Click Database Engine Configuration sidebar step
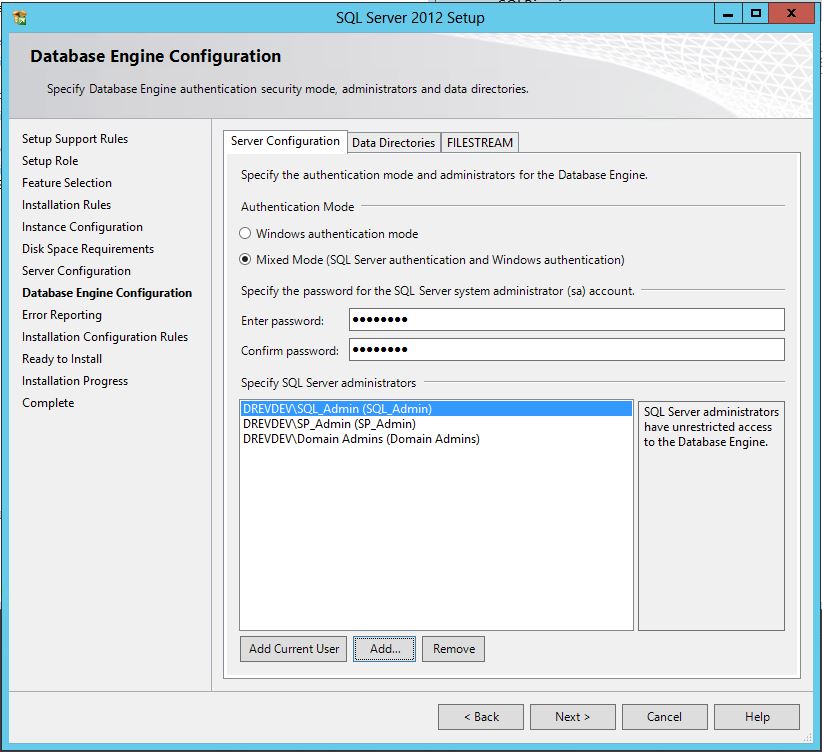Image resolution: width=822 pixels, height=752 pixels. coord(107,293)
